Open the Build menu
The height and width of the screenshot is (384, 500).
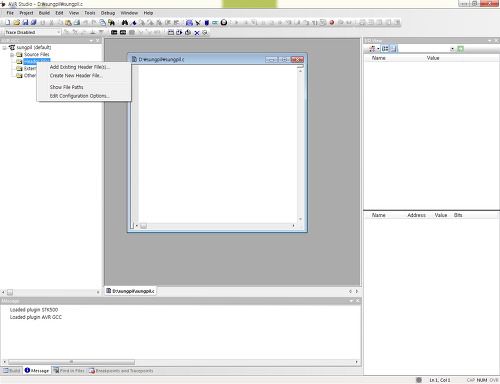click(x=44, y=13)
